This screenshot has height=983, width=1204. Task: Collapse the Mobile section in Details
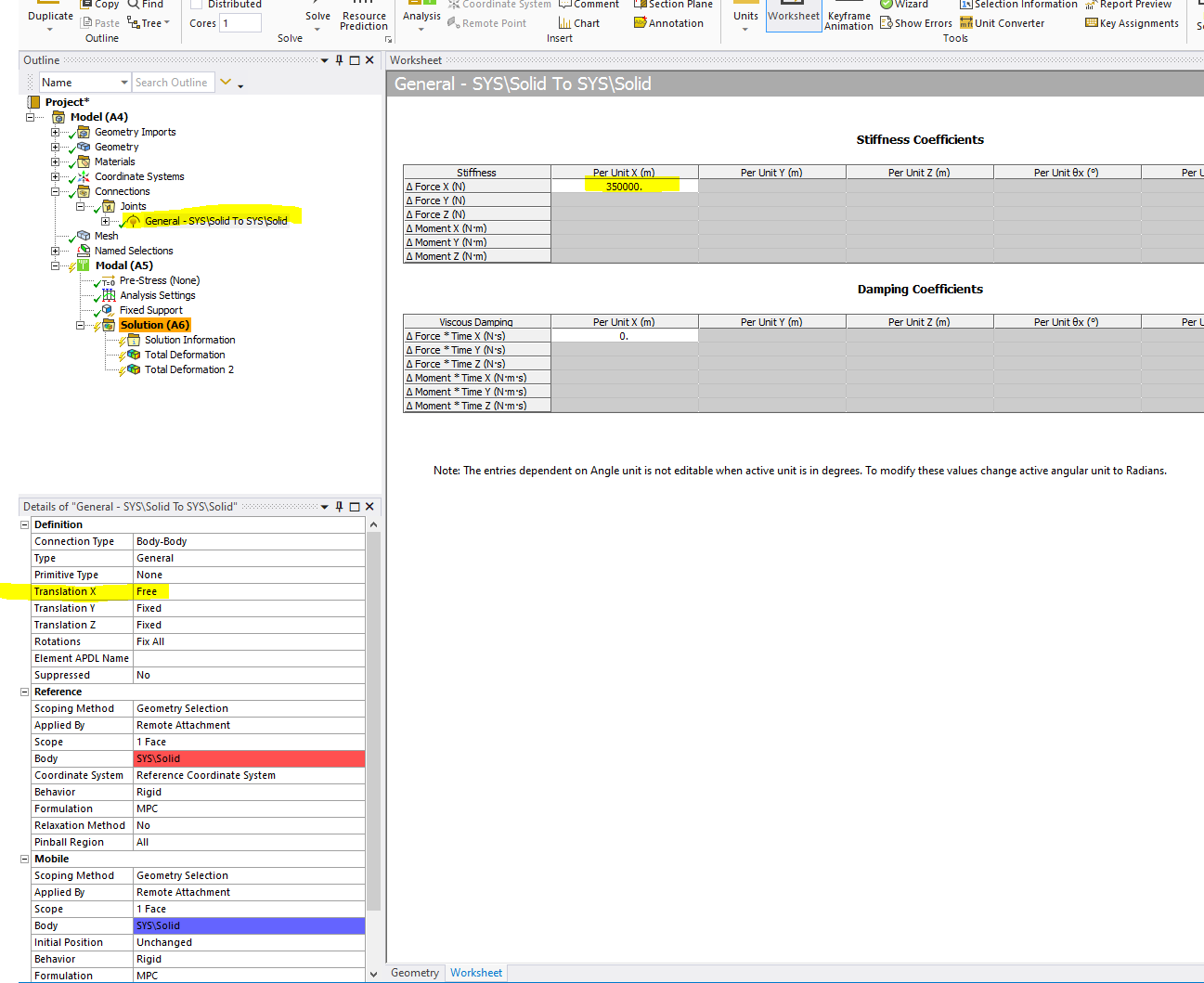tap(25, 859)
